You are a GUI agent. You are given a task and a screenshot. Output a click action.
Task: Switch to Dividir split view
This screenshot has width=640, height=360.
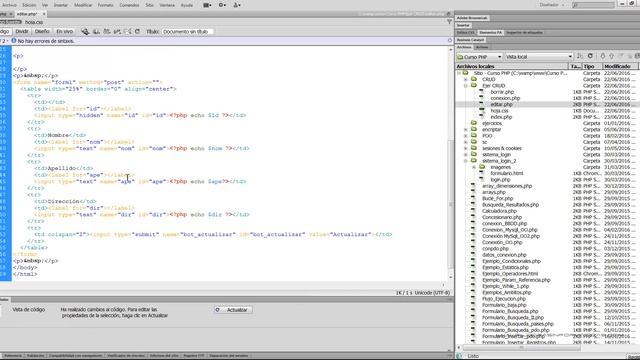click(x=22, y=31)
